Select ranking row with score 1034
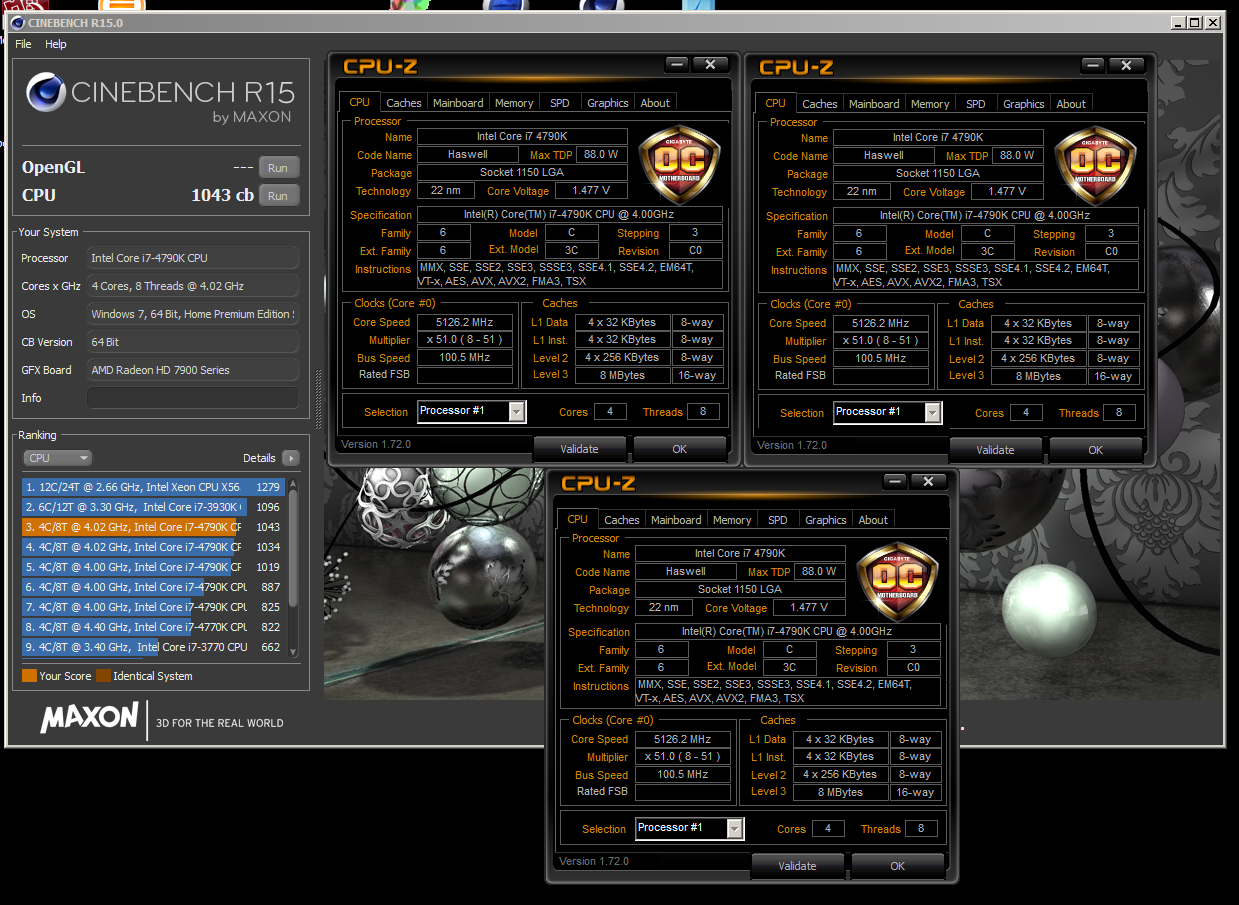The width and height of the screenshot is (1239, 905). [154, 547]
